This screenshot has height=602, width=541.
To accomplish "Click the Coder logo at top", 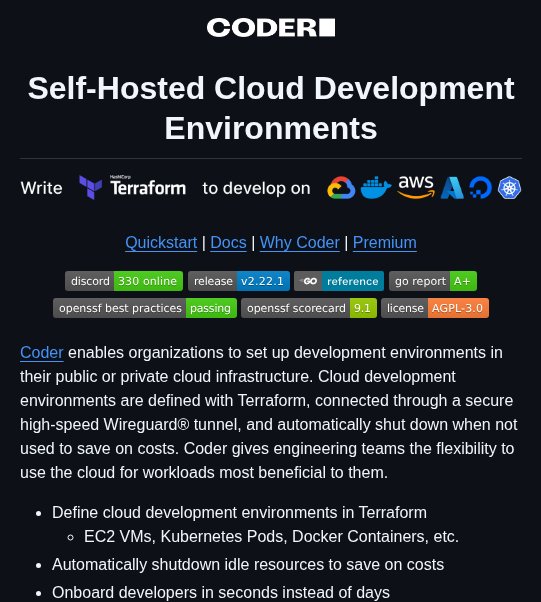I will 271,28.
